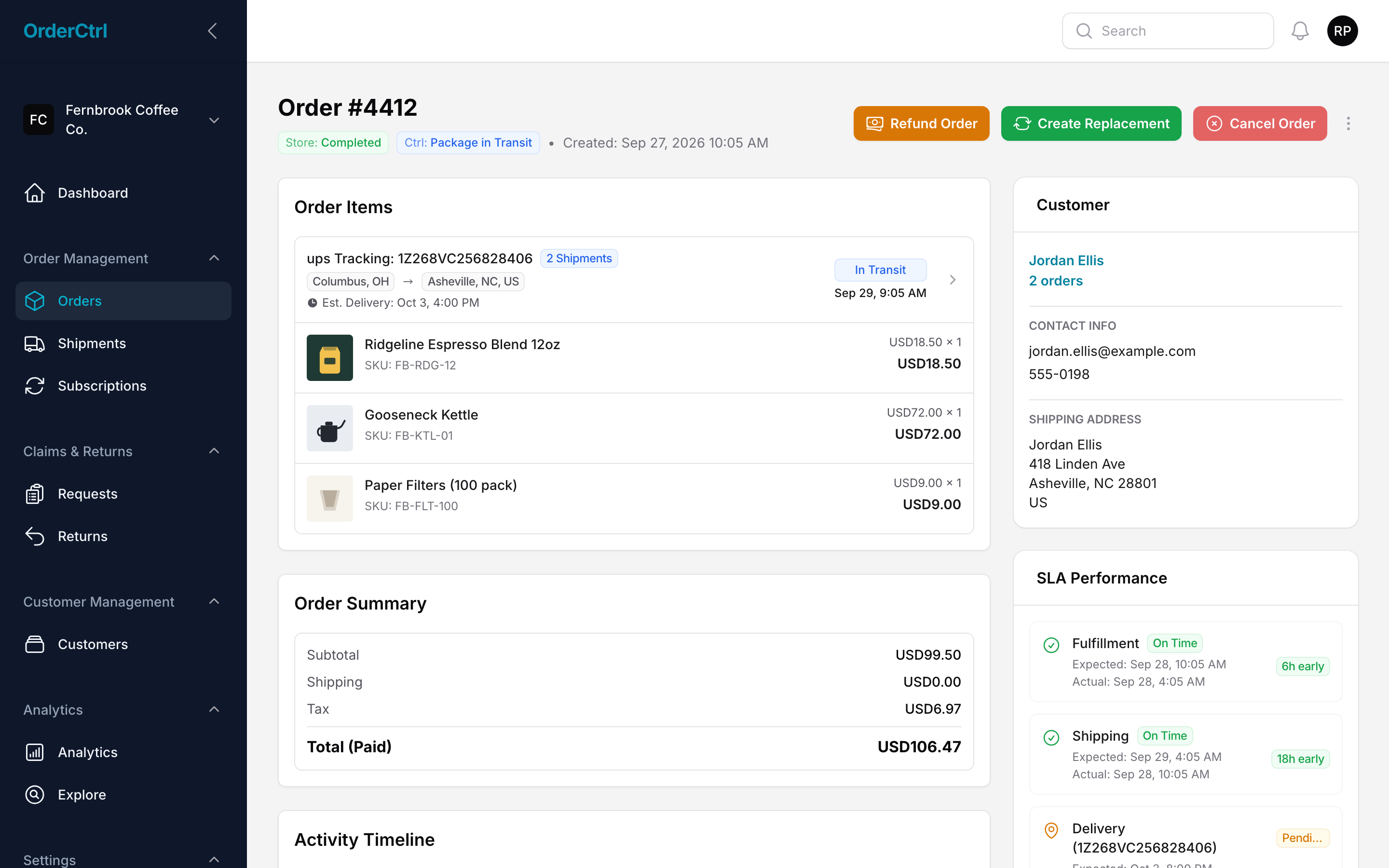Click the Gooseneck Kettle product thumbnail
The height and width of the screenshot is (868, 1389).
tap(329, 428)
